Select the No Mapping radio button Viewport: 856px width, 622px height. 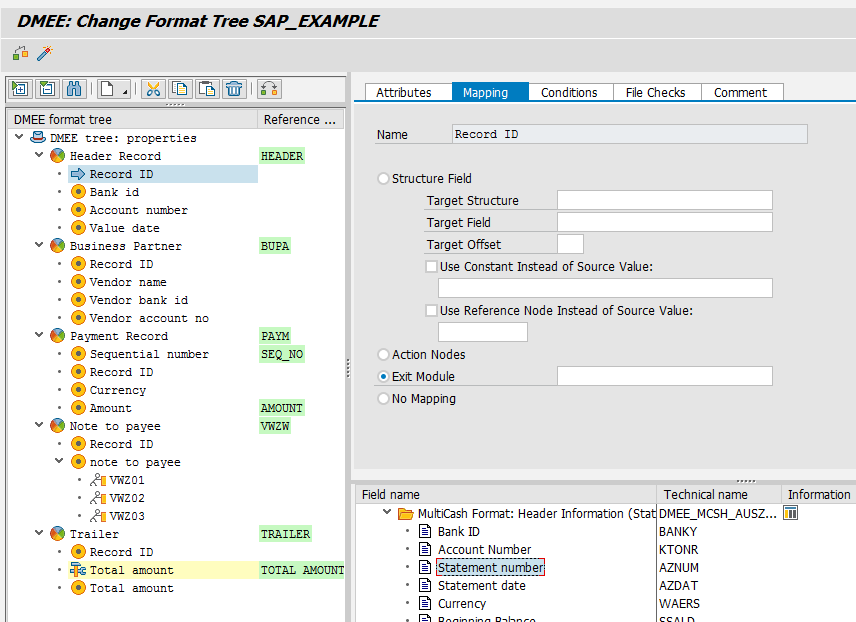click(383, 399)
